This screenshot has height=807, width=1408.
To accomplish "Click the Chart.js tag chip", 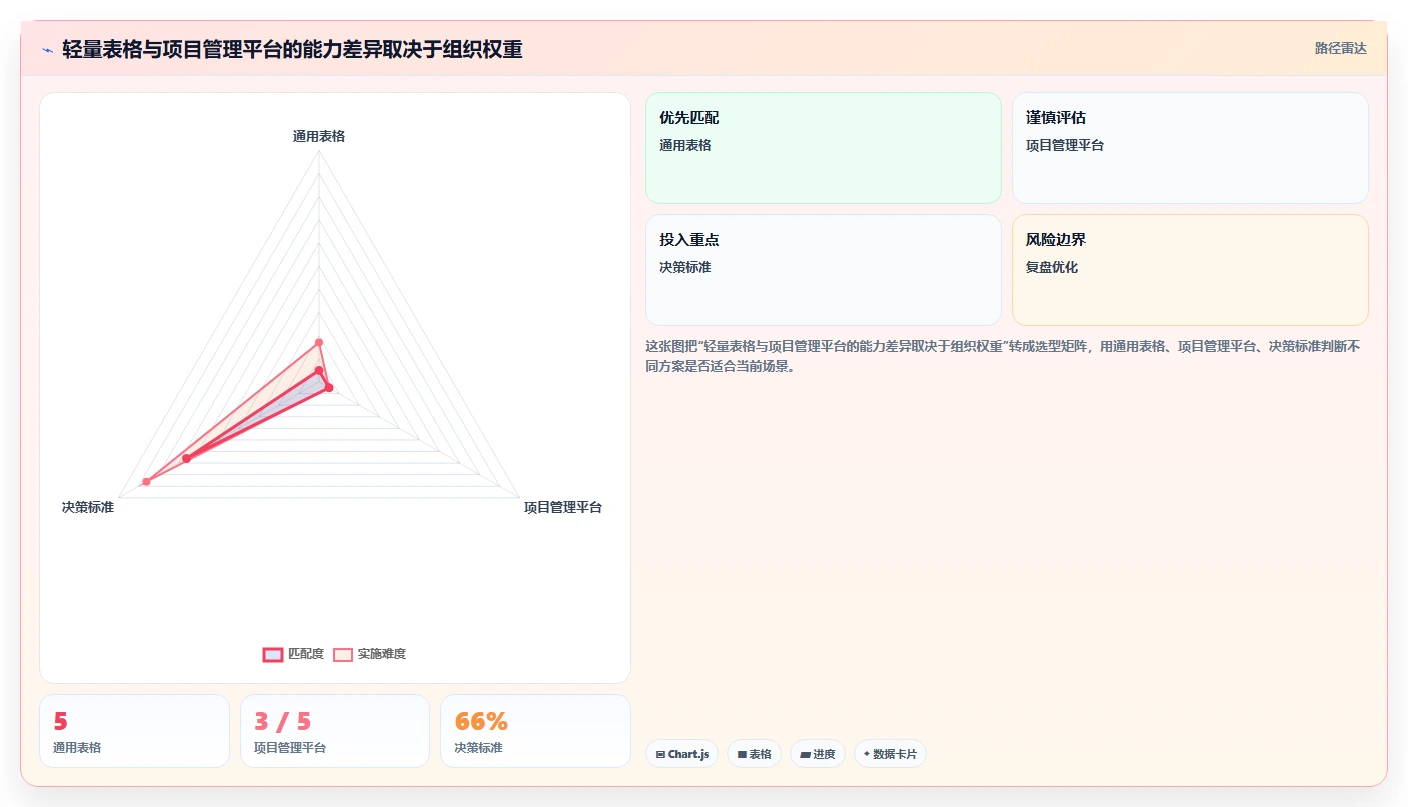I will pos(682,754).
